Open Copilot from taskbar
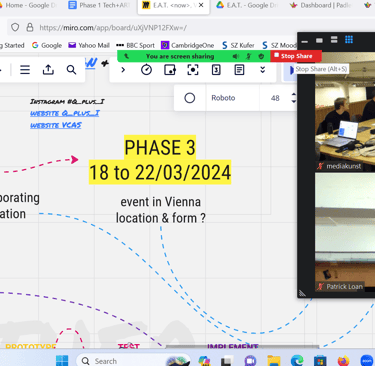This screenshot has width=375, height=366. (204, 361)
